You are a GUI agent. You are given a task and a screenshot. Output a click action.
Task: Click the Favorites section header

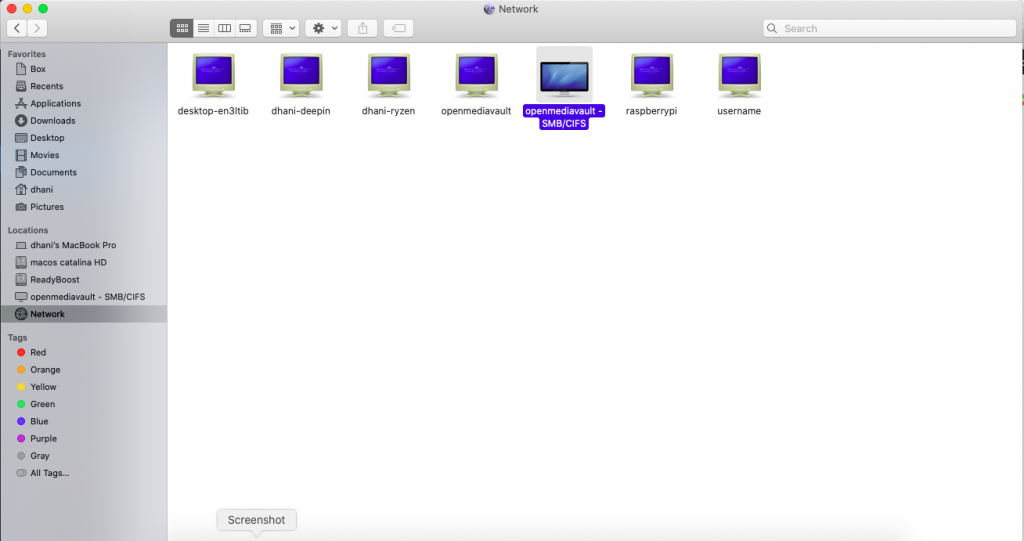(x=27, y=54)
